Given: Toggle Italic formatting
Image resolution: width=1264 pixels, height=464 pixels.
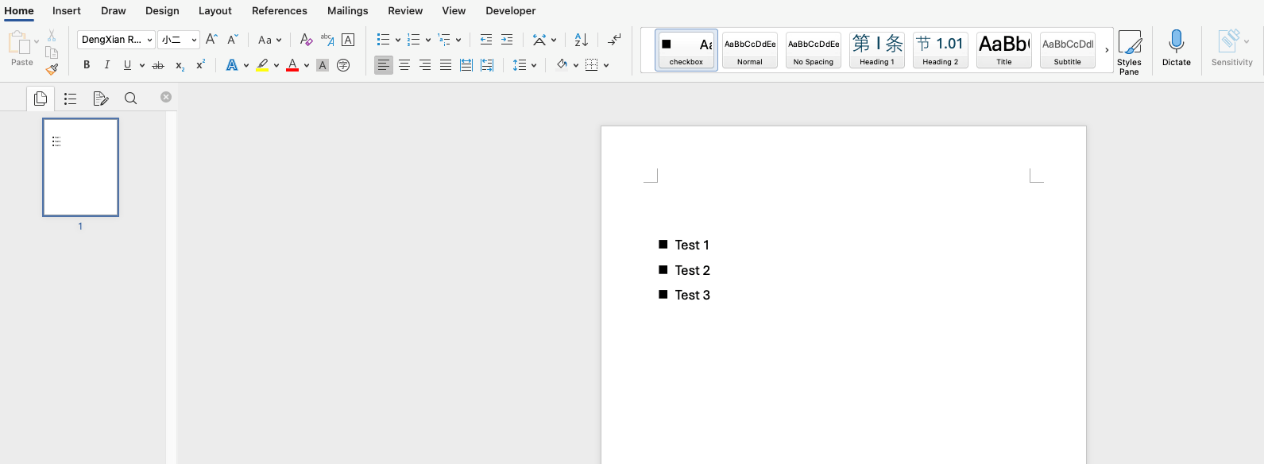Looking at the screenshot, I should [107, 65].
